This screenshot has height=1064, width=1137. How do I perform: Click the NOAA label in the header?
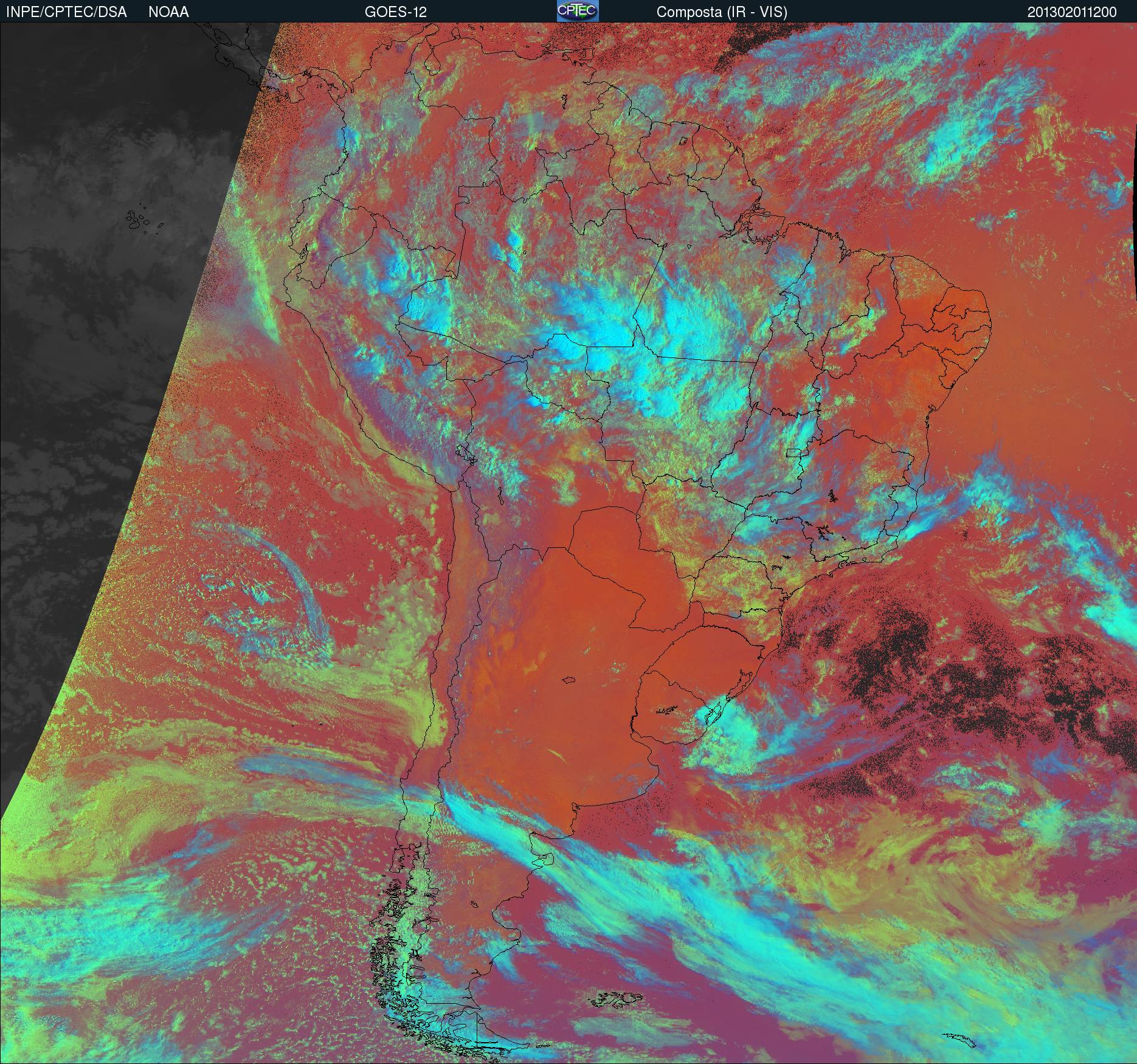(x=168, y=12)
